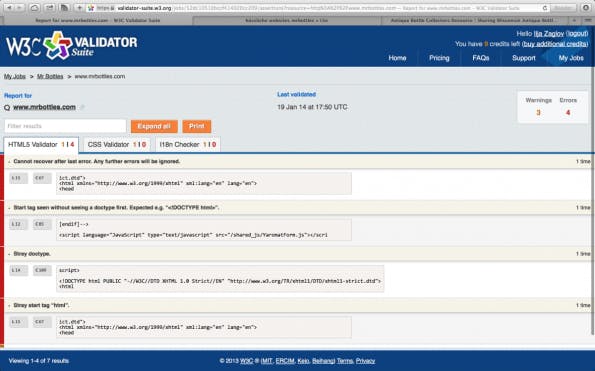Click the small link icon after www.mrbottles.com
Screen dimensions: 595x371
pyautogui.click(x=82, y=107)
